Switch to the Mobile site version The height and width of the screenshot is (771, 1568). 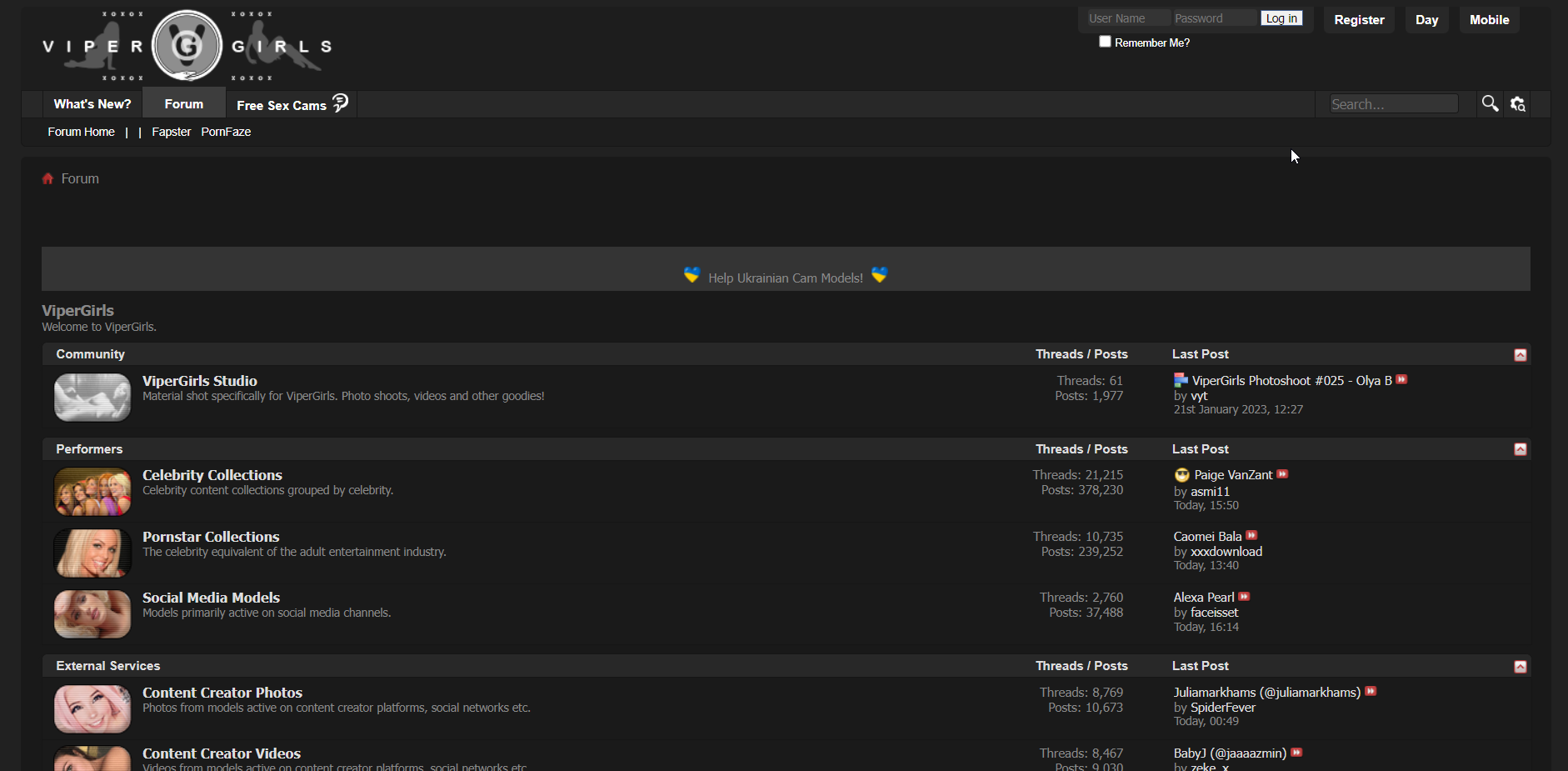pos(1489,20)
